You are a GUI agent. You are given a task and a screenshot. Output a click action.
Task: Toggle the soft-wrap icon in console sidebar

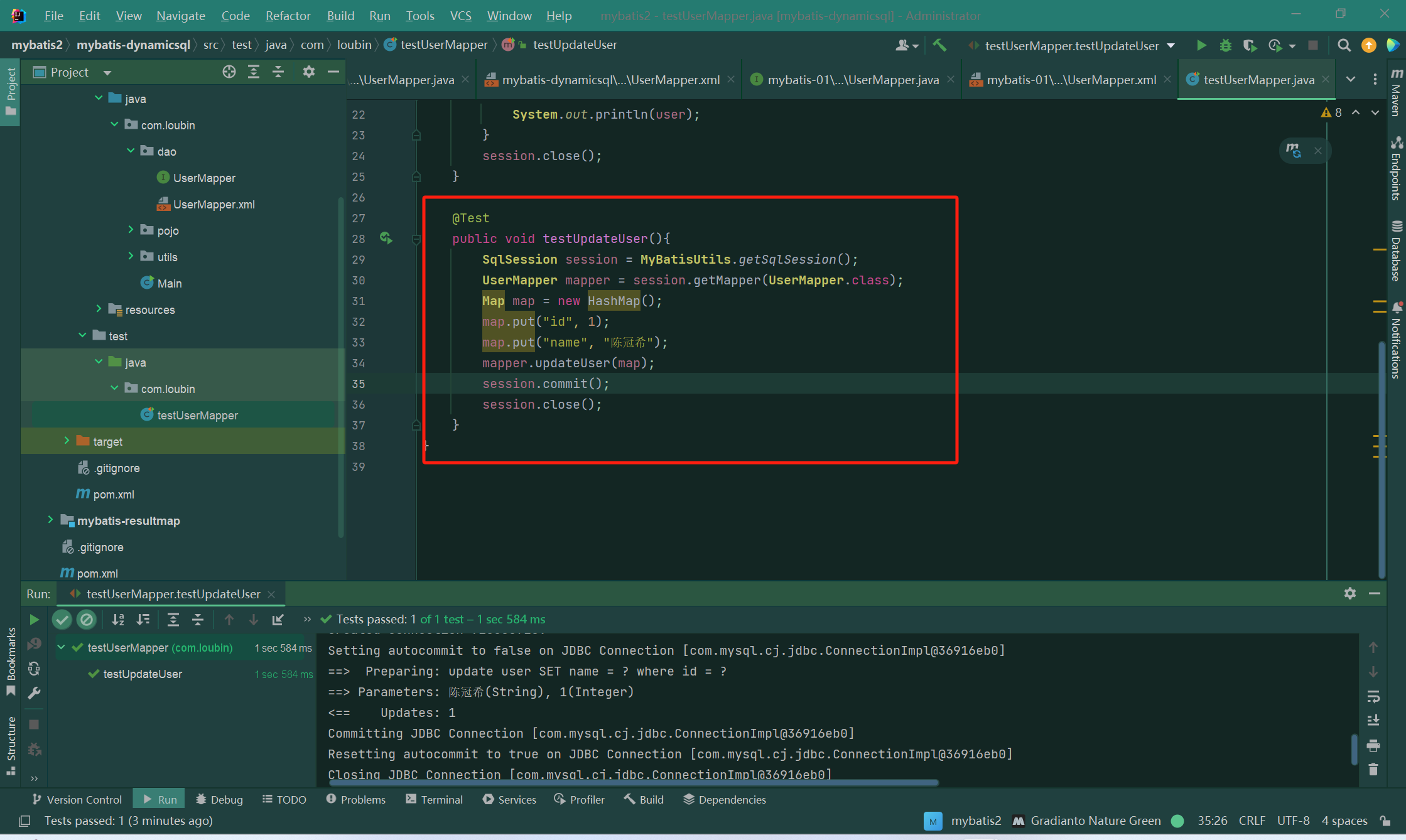click(x=1373, y=696)
